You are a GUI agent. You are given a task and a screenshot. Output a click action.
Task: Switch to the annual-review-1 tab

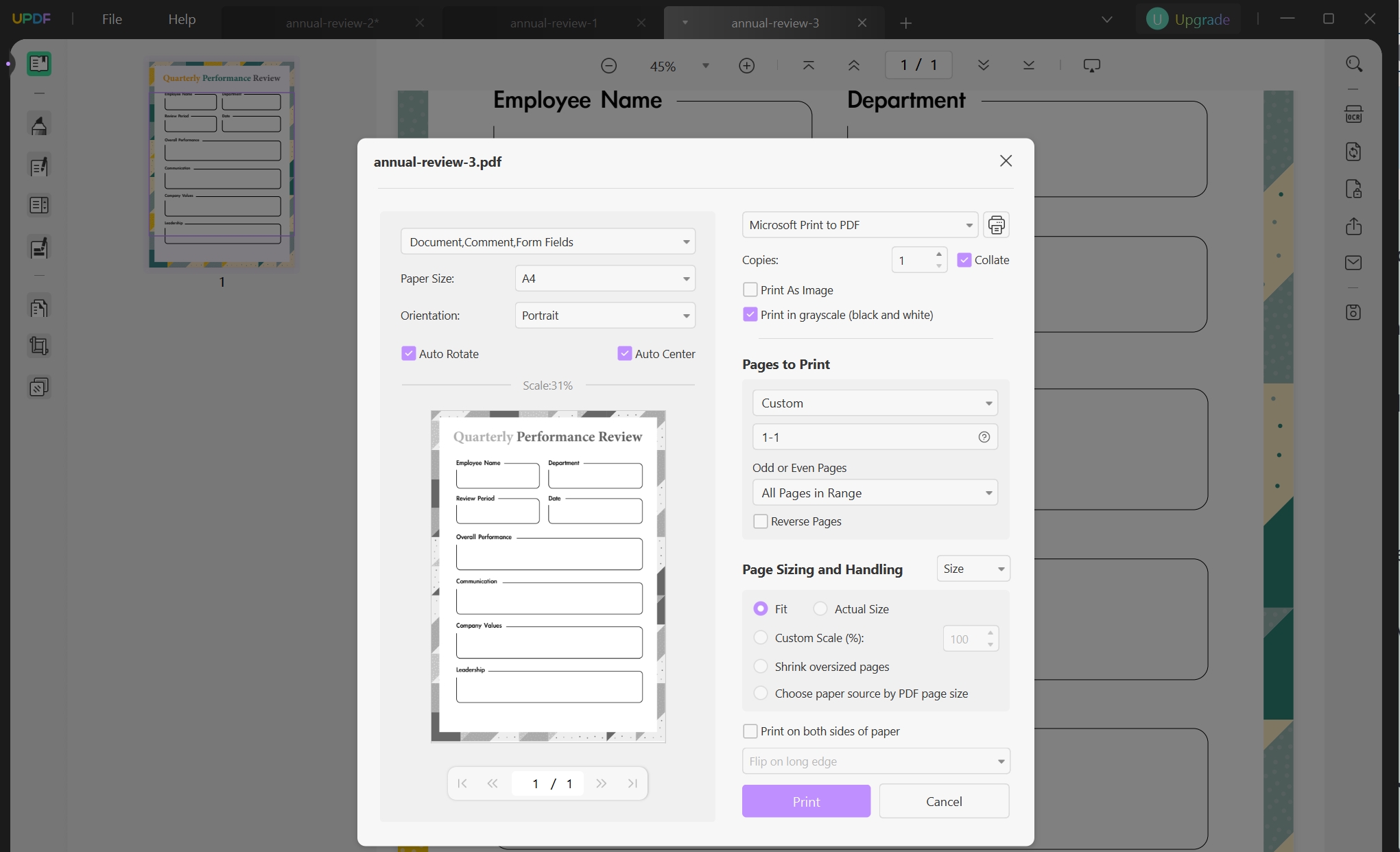(554, 23)
